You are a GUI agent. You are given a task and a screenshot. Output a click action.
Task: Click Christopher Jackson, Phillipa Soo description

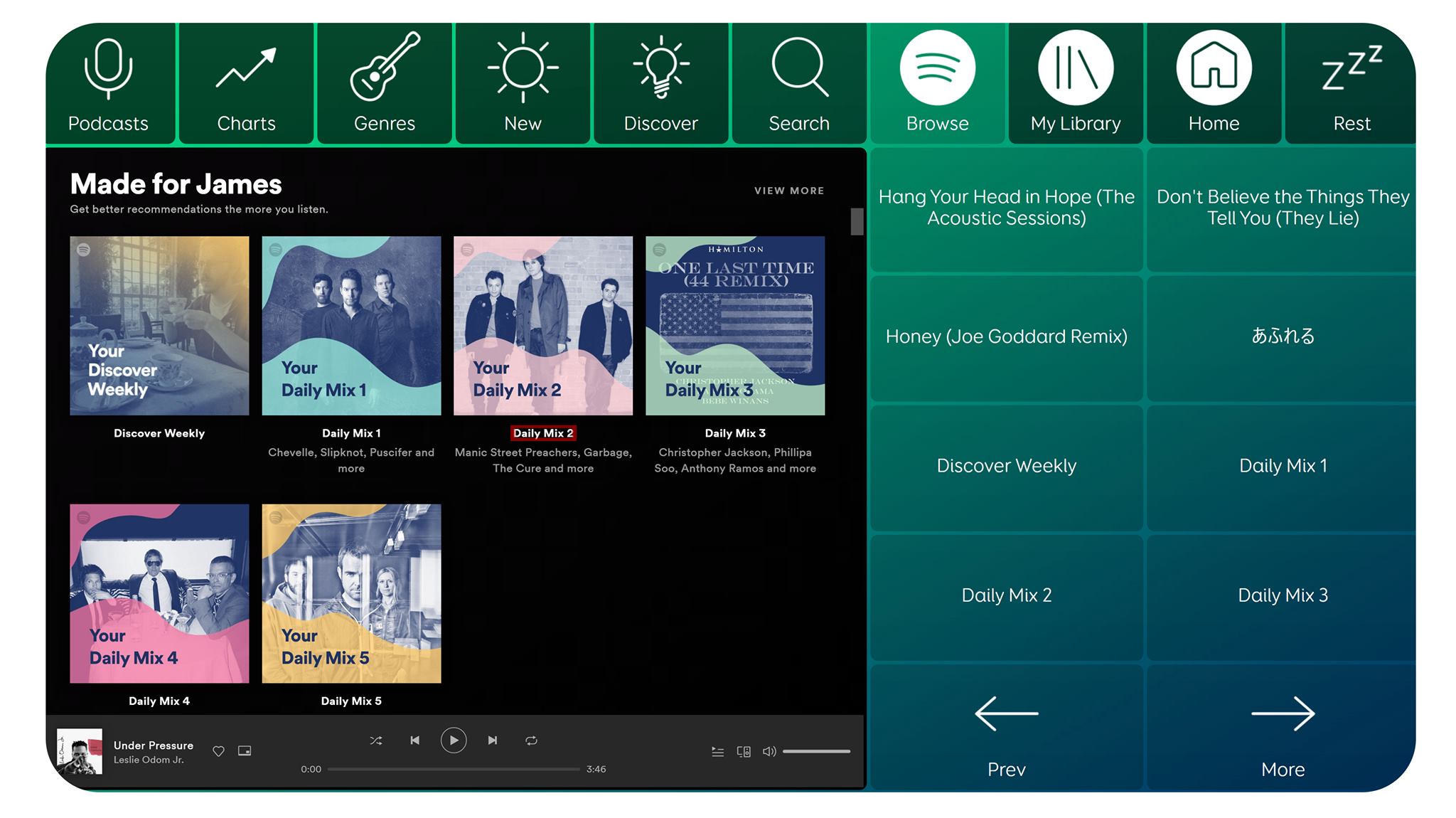click(735, 460)
